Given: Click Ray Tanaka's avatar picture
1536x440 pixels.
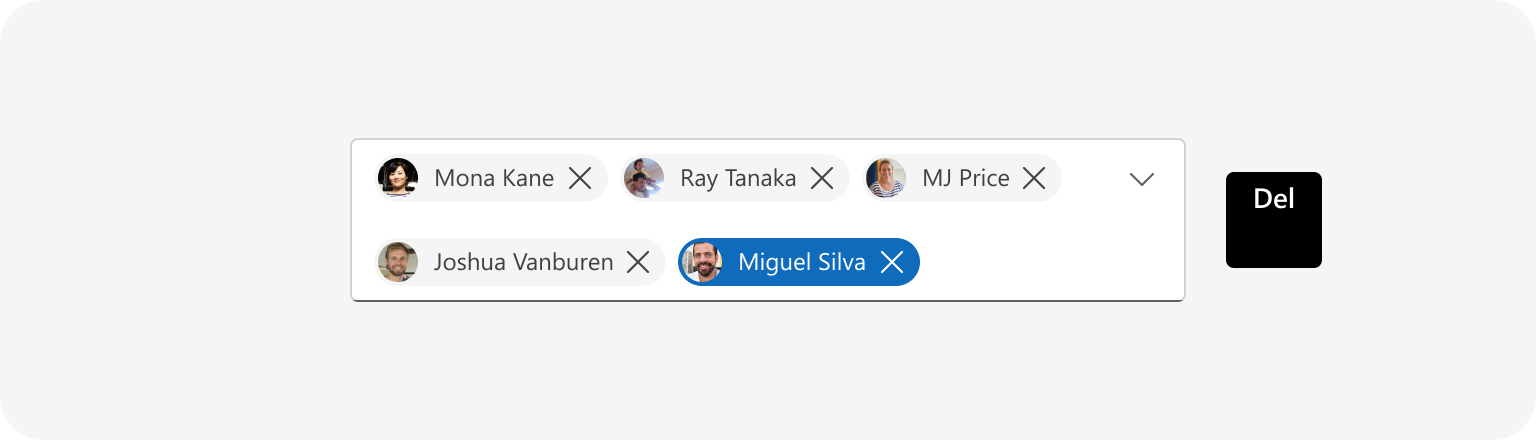Looking at the screenshot, I should (644, 178).
